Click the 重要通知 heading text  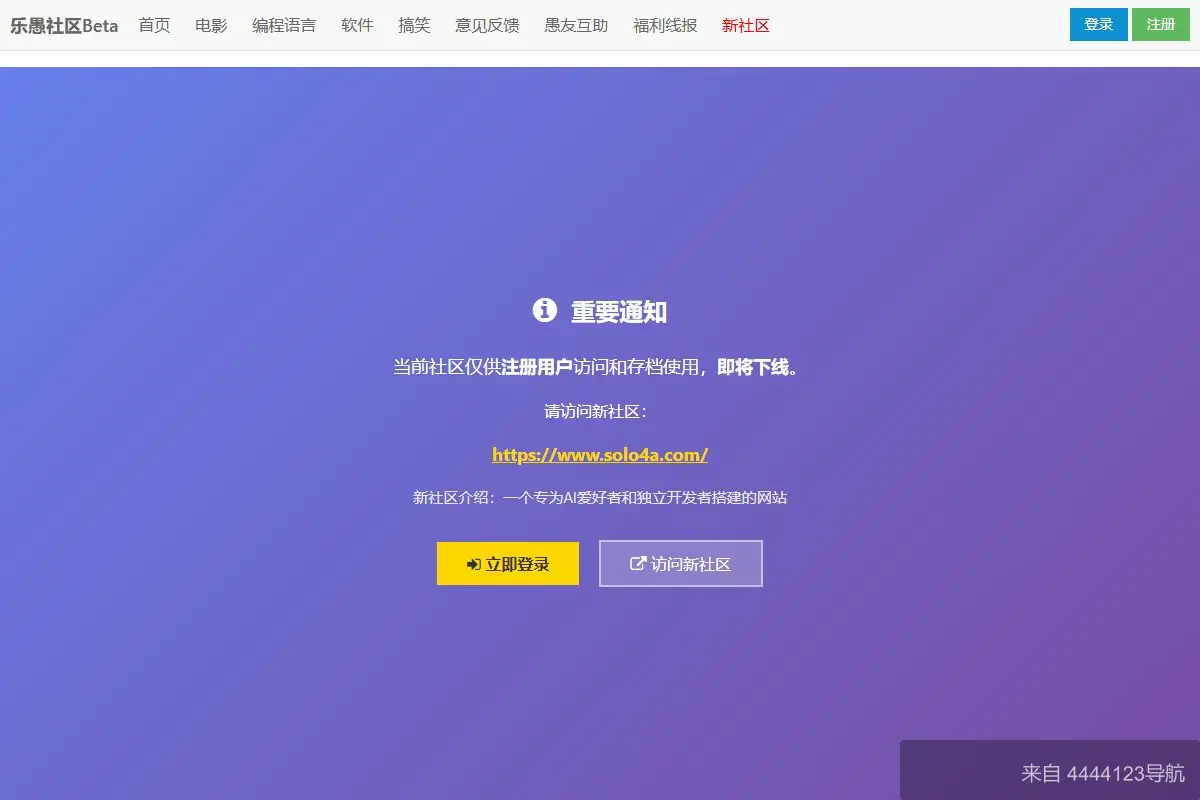tap(619, 312)
